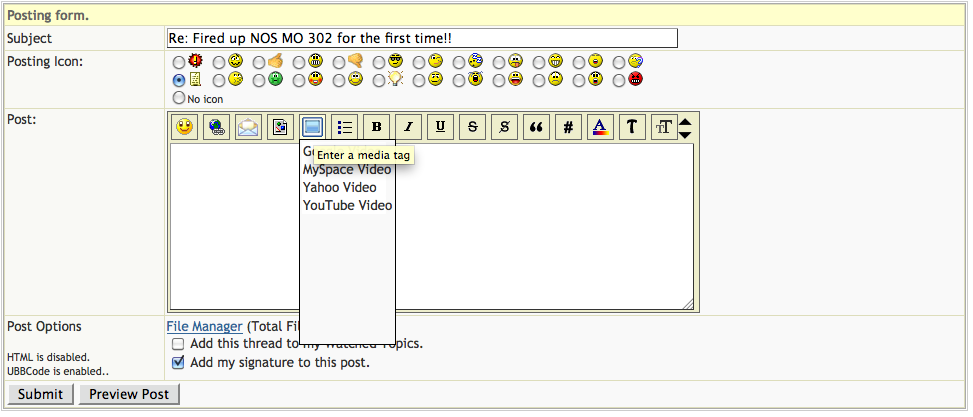This screenshot has height=417, width=973.
Task: Insert a quote block using quote icon
Action: (x=536, y=127)
